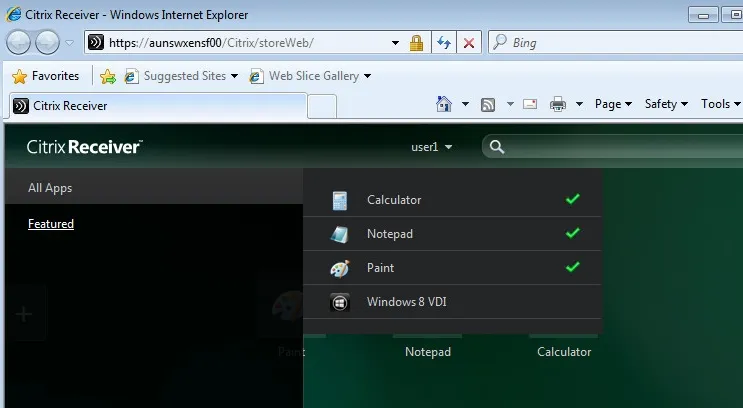Click Calculator label on desktop area
The width and height of the screenshot is (743, 408).
[564, 352]
